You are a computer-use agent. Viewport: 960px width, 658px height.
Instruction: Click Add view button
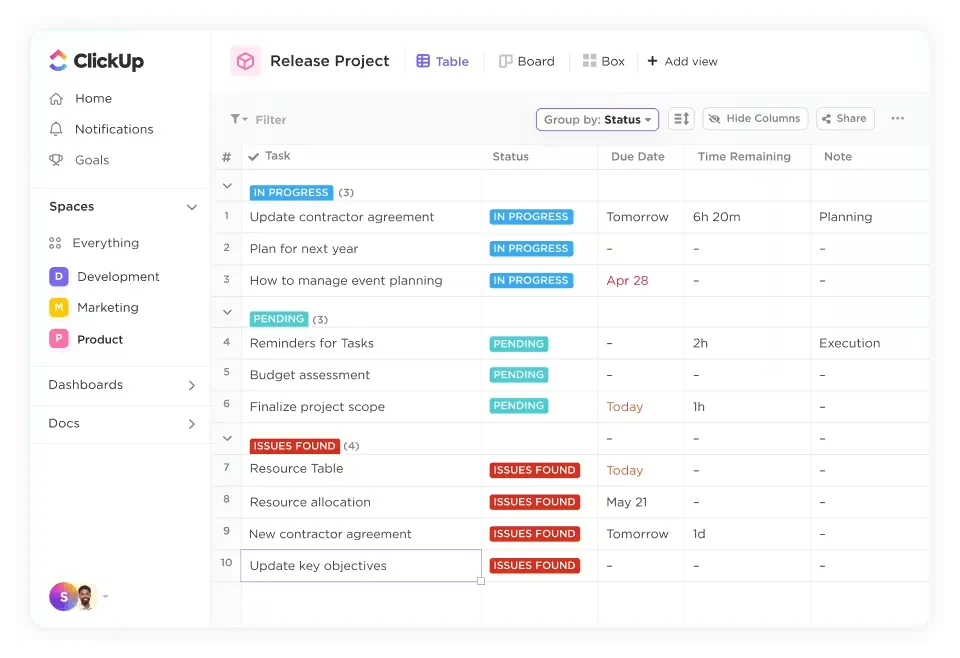pos(683,61)
